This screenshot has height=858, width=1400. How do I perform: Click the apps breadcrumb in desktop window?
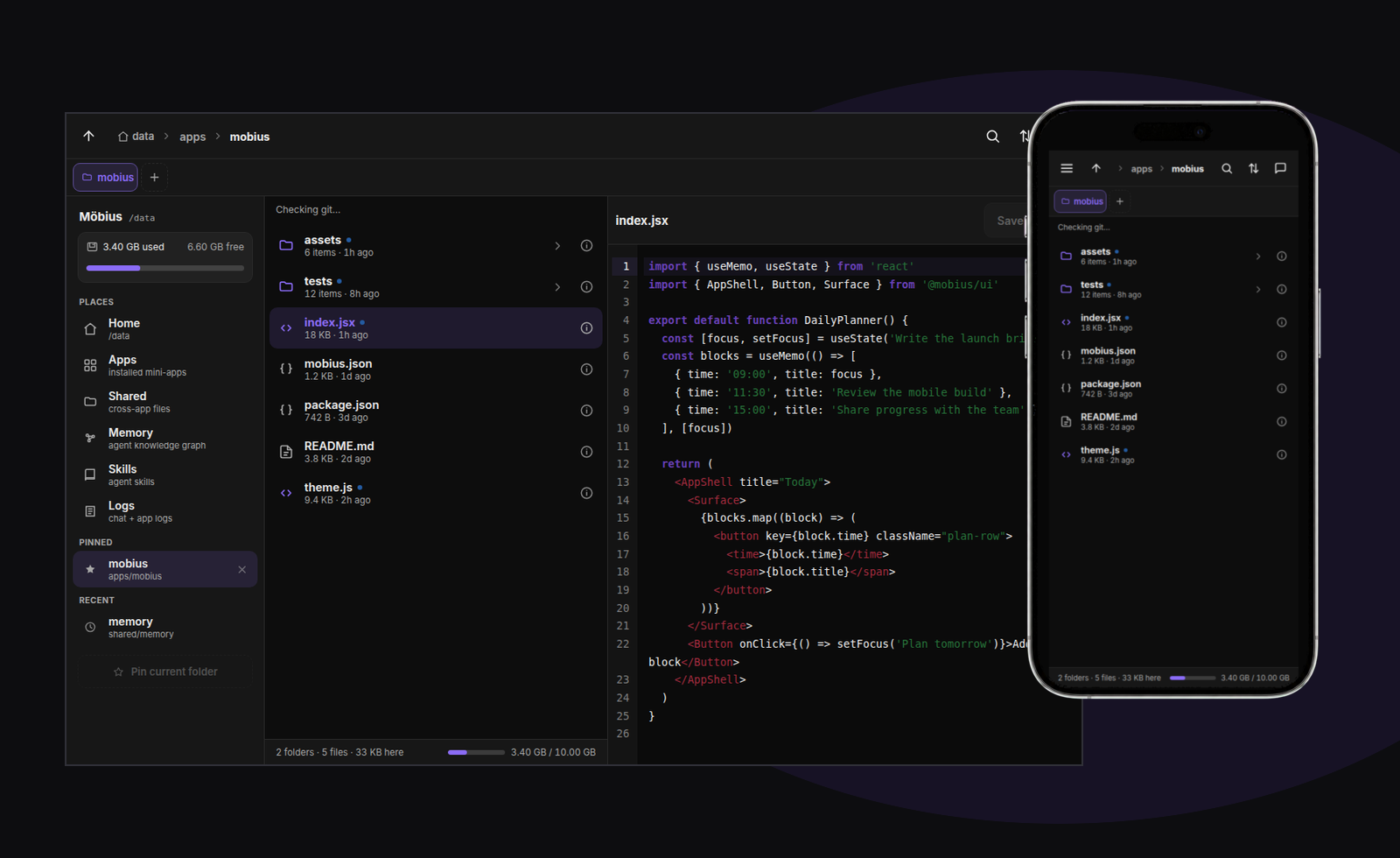coord(192,137)
